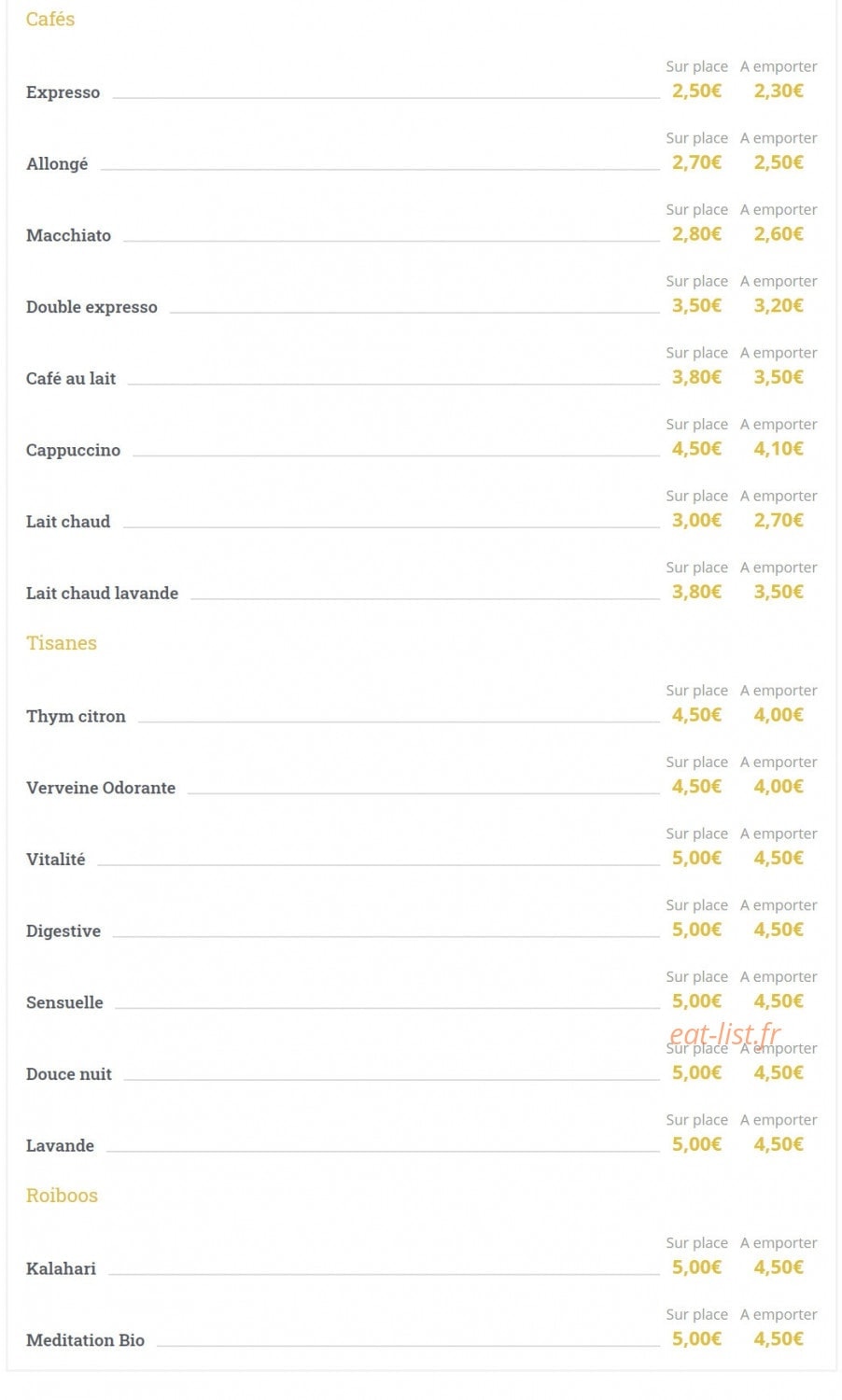Click the Roiboos section heading

pyautogui.click(x=62, y=1196)
